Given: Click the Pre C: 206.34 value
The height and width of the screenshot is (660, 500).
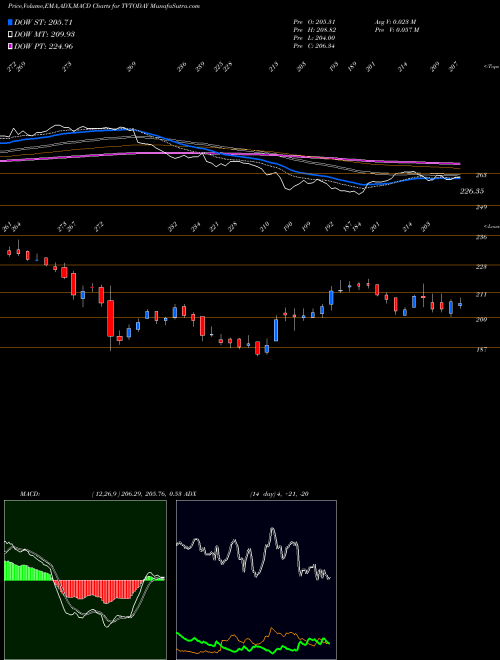Looking at the screenshot, I should click(314, 46).
